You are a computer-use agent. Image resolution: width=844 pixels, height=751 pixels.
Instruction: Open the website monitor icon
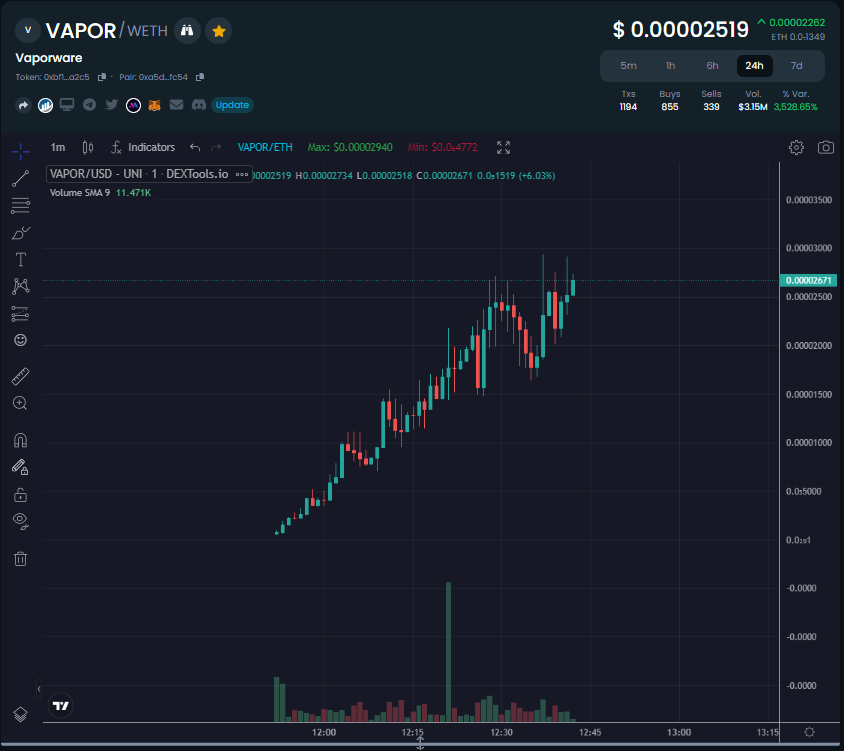67,104
